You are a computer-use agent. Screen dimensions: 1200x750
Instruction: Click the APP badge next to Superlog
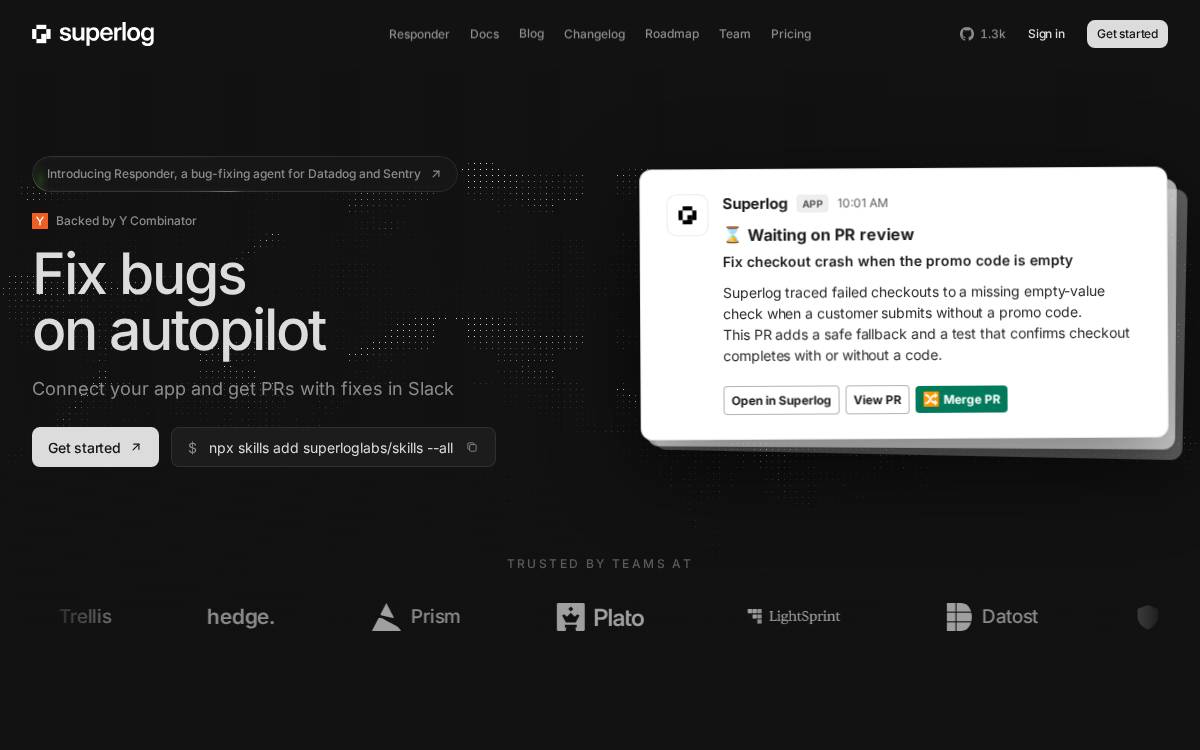click(x=812, y=204)
